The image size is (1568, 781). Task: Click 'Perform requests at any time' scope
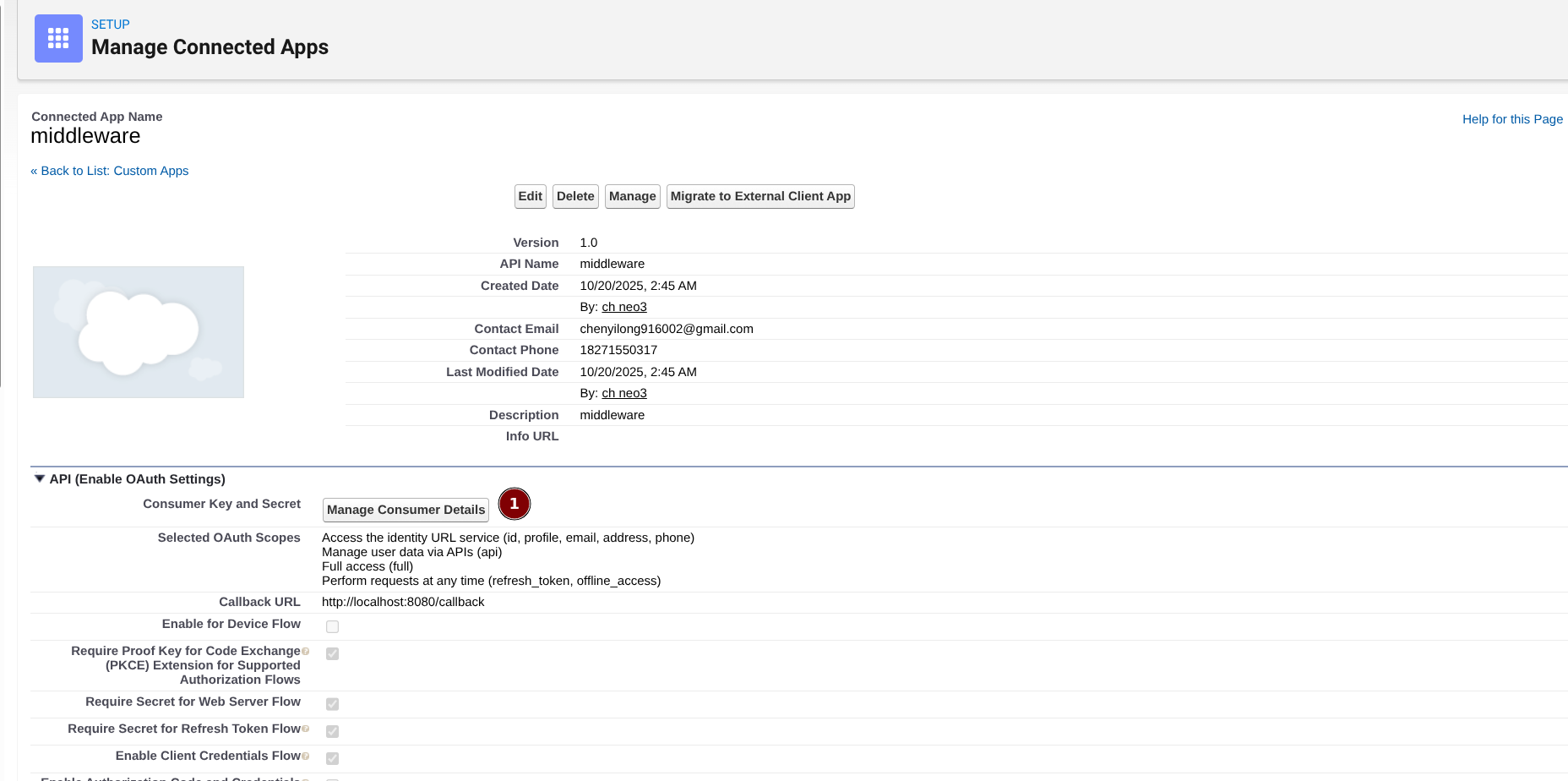click(492, 581)
